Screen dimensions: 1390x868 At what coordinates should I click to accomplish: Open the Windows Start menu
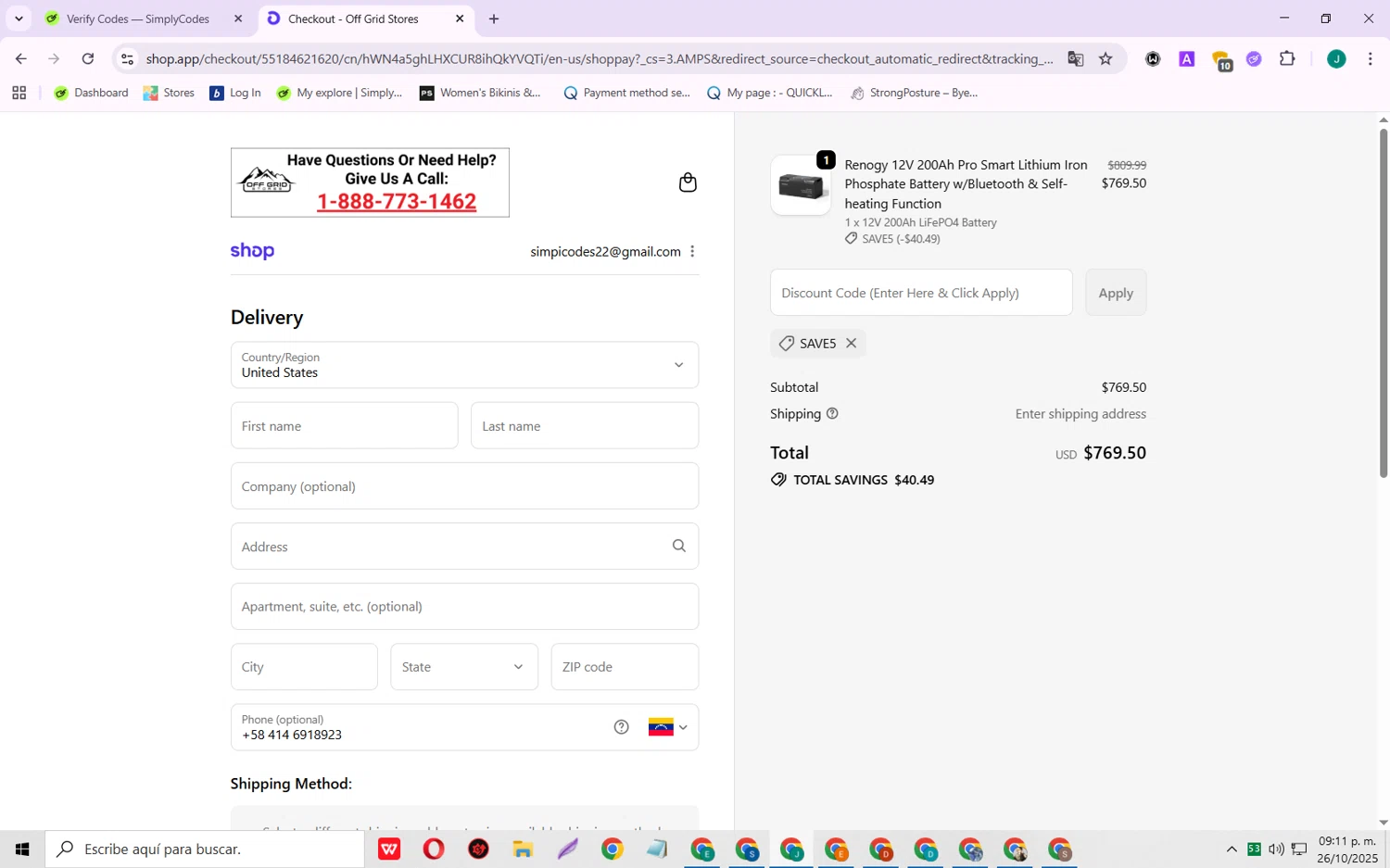point(22,849)
